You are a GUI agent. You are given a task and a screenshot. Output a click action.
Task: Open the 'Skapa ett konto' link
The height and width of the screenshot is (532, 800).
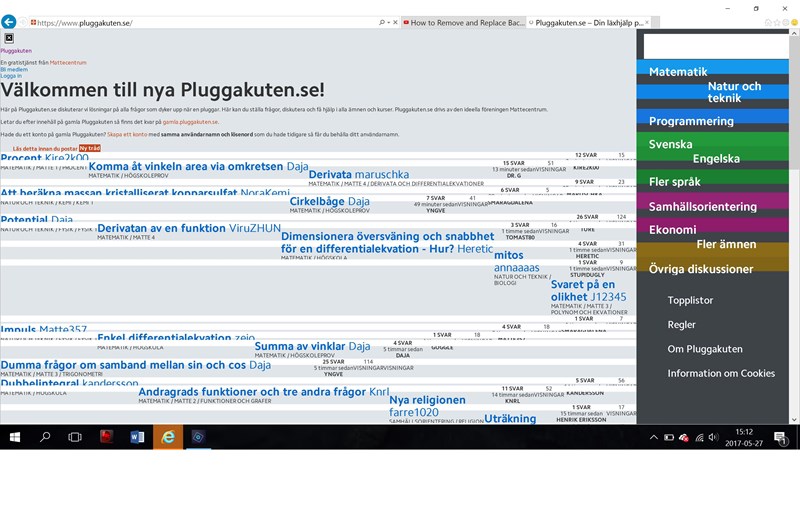(x=126, y=134)
